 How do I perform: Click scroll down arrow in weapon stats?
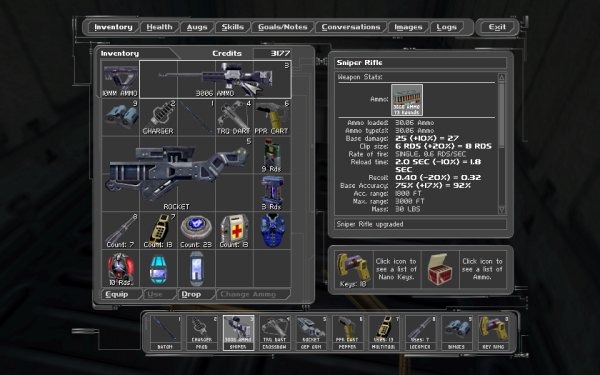[502, 210]
